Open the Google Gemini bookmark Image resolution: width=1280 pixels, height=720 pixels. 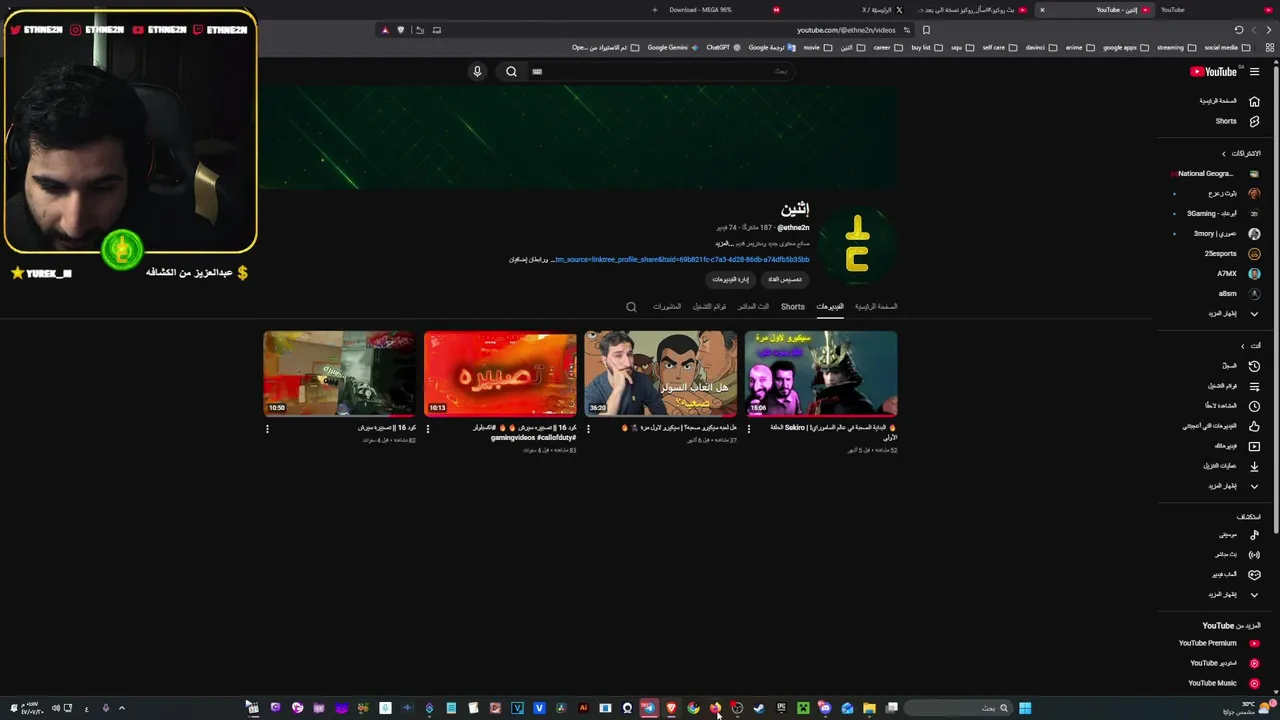coord(673,47)
